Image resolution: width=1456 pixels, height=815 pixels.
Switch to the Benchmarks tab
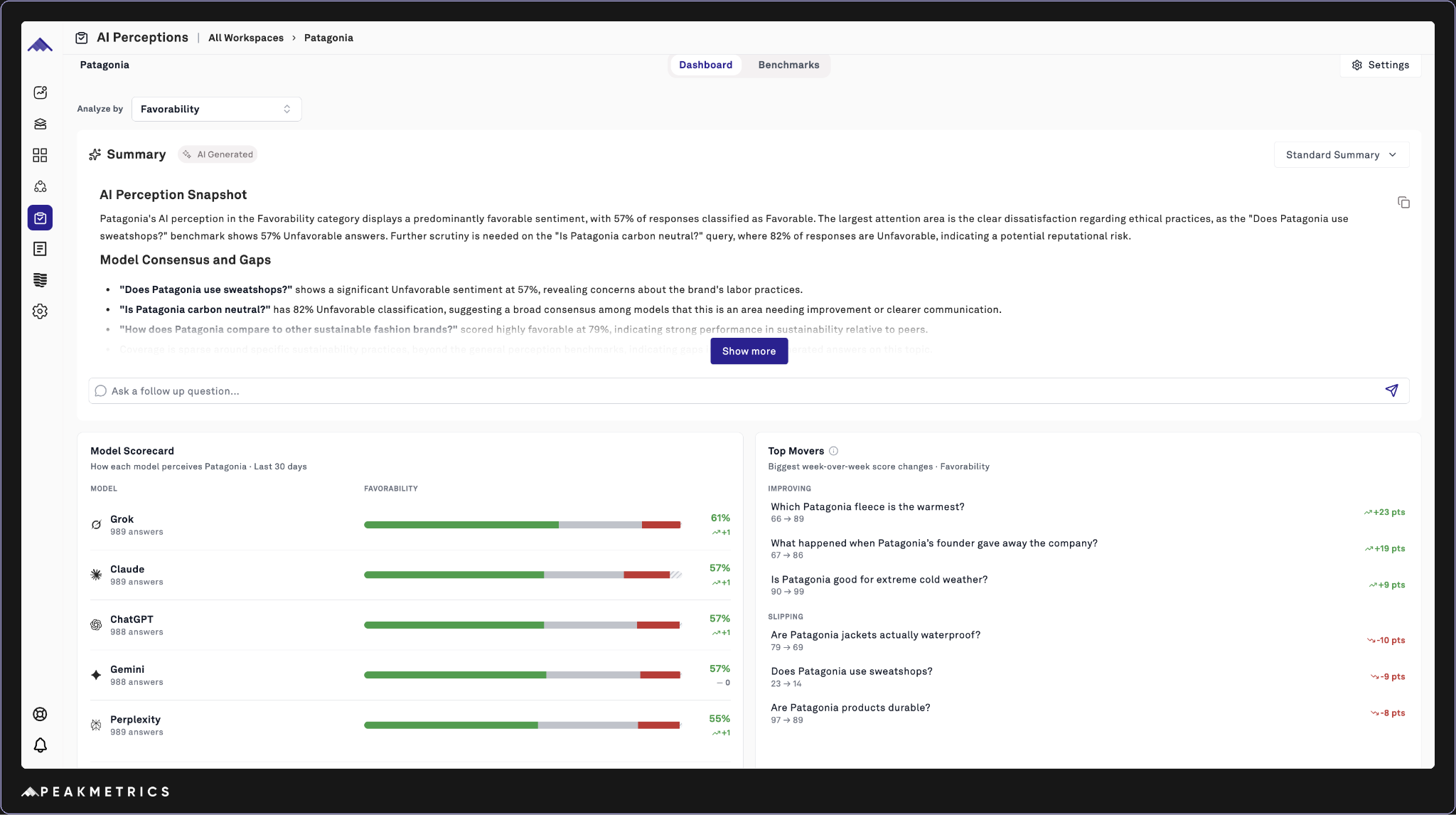tap(788, 65)
